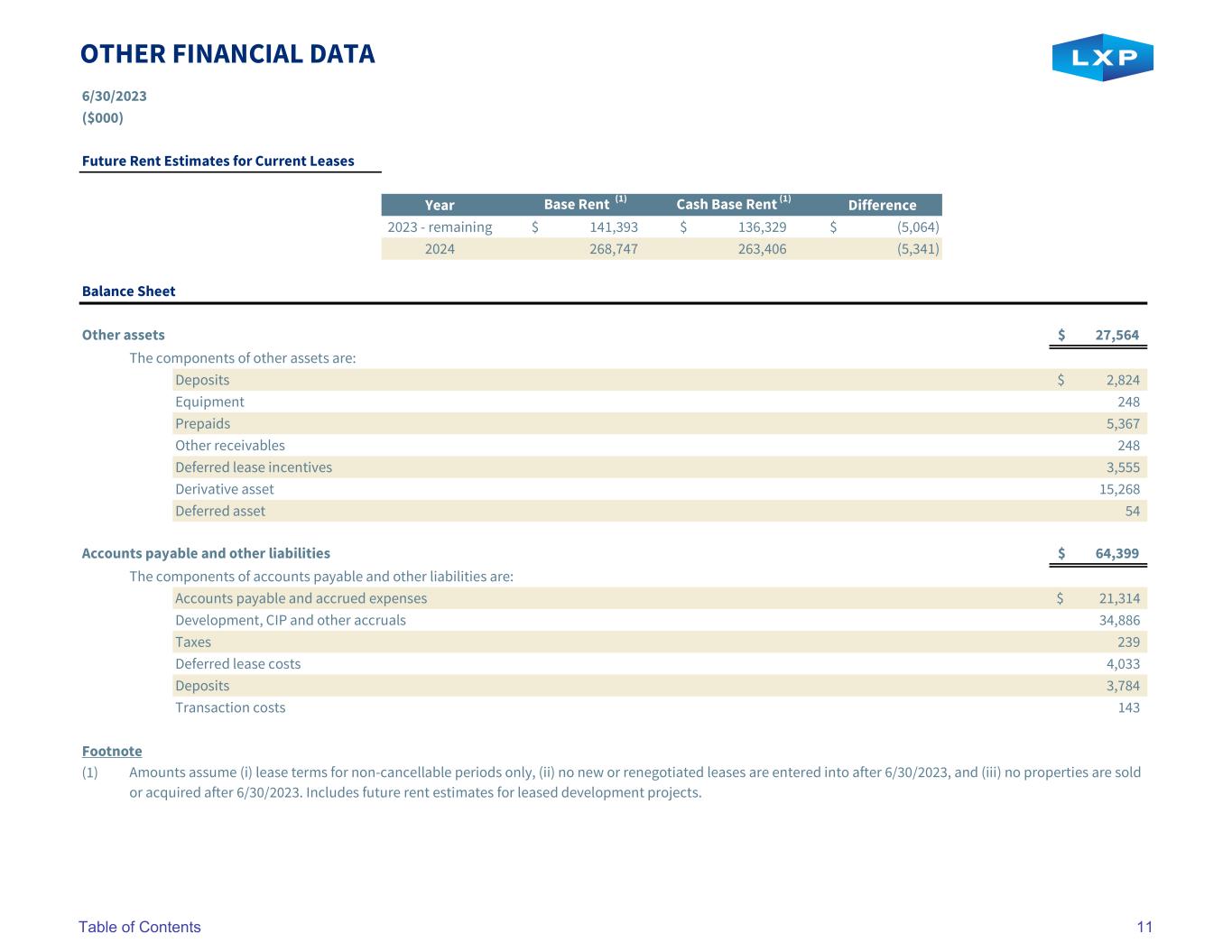1232x952 pixels.
Task: Click the Transaction costs row
Action: [x=660, y=707]
